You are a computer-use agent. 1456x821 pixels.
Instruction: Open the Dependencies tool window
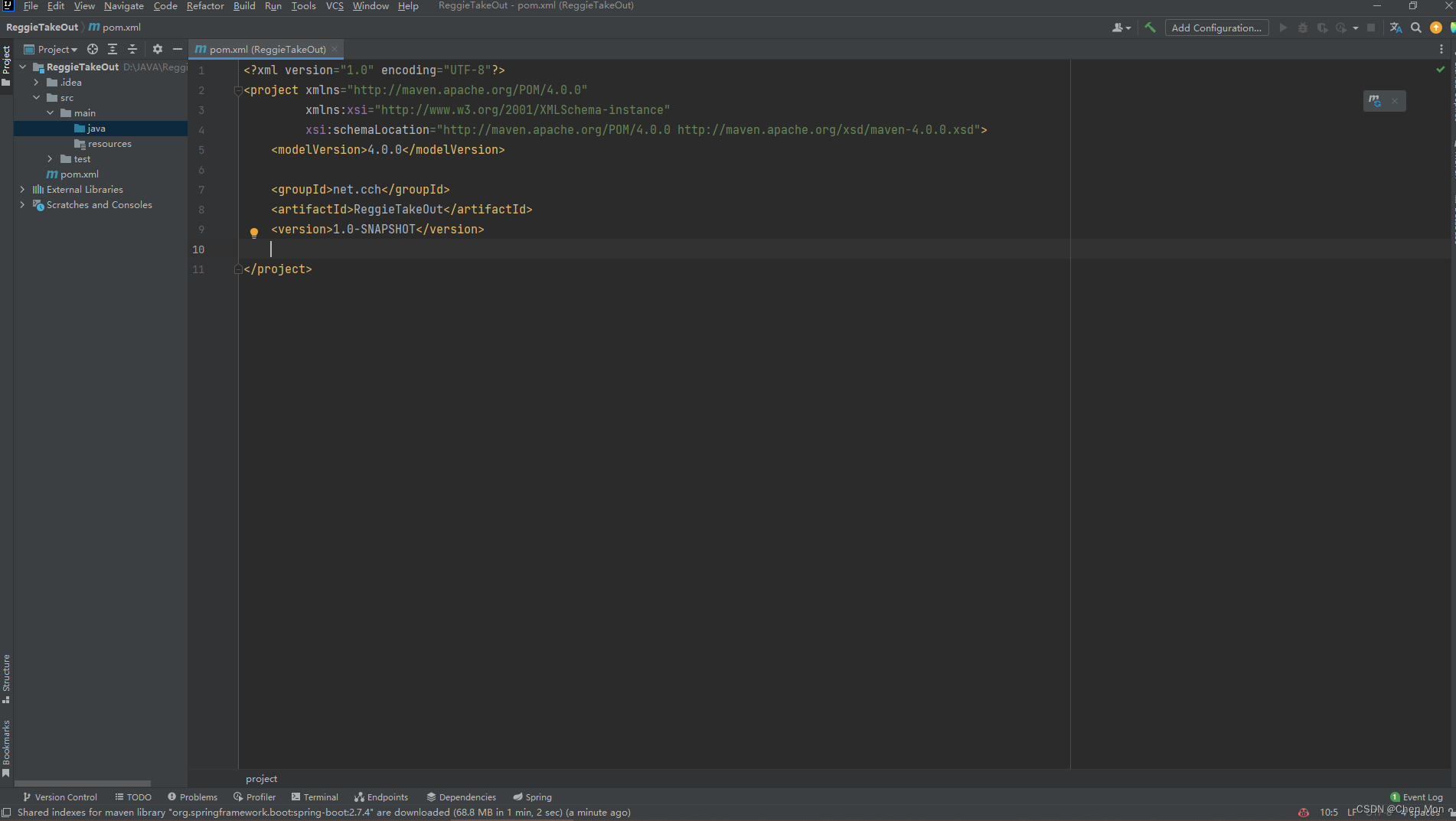pos(462,797)
